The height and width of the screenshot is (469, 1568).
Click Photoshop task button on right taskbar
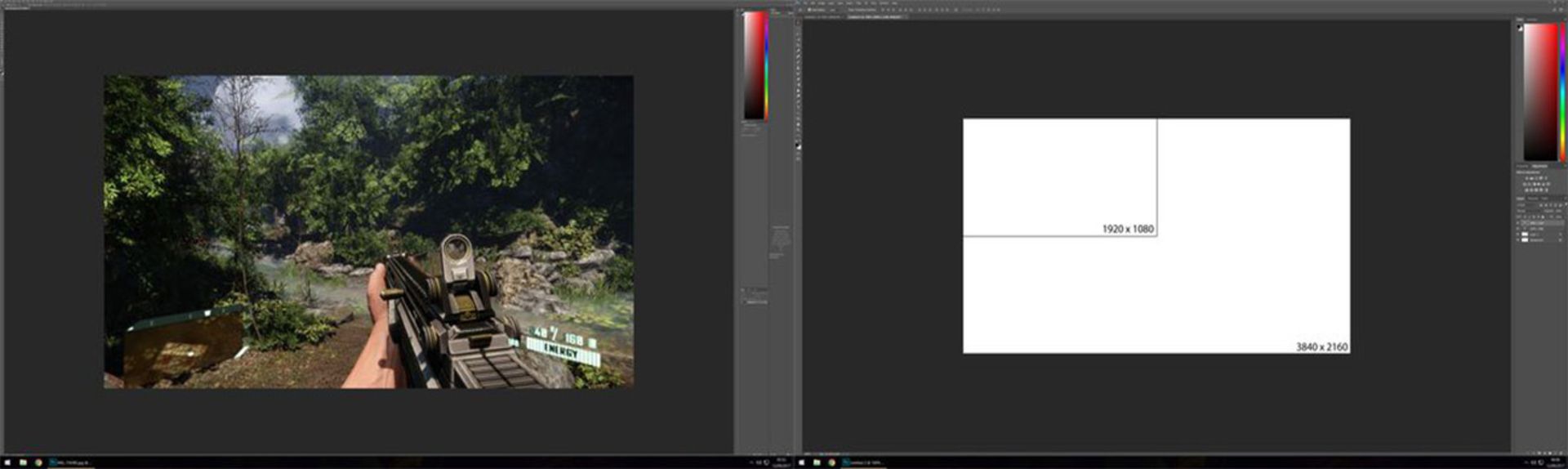tap(864, 462)
